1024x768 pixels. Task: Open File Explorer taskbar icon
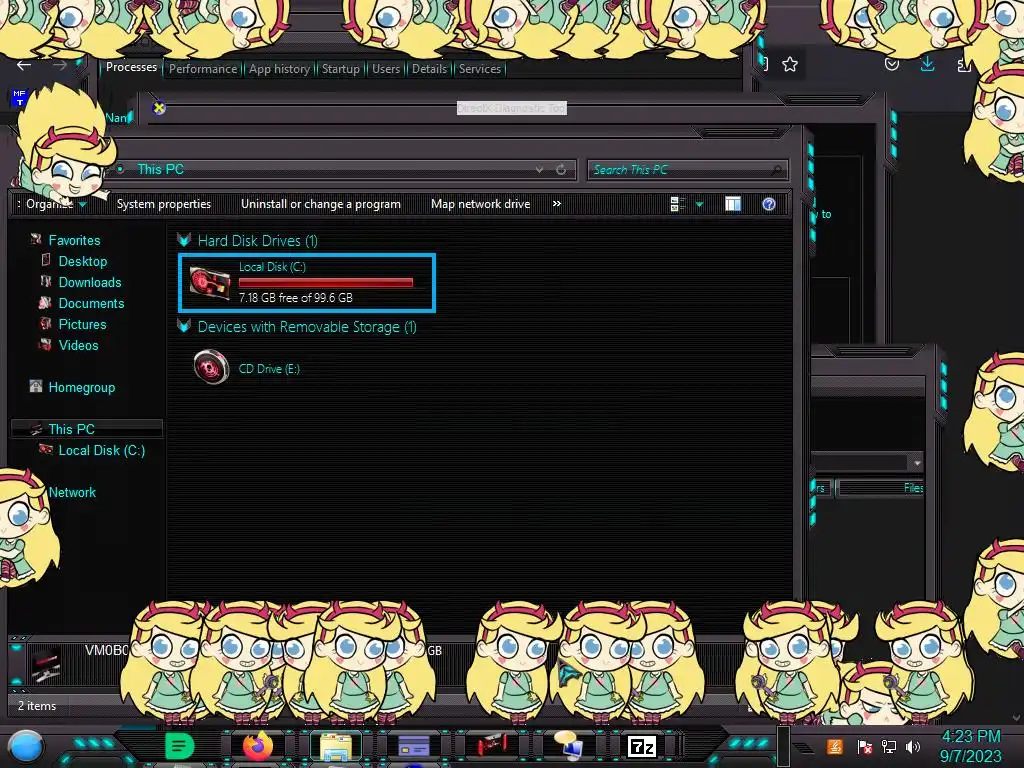(x=336, y=747)
